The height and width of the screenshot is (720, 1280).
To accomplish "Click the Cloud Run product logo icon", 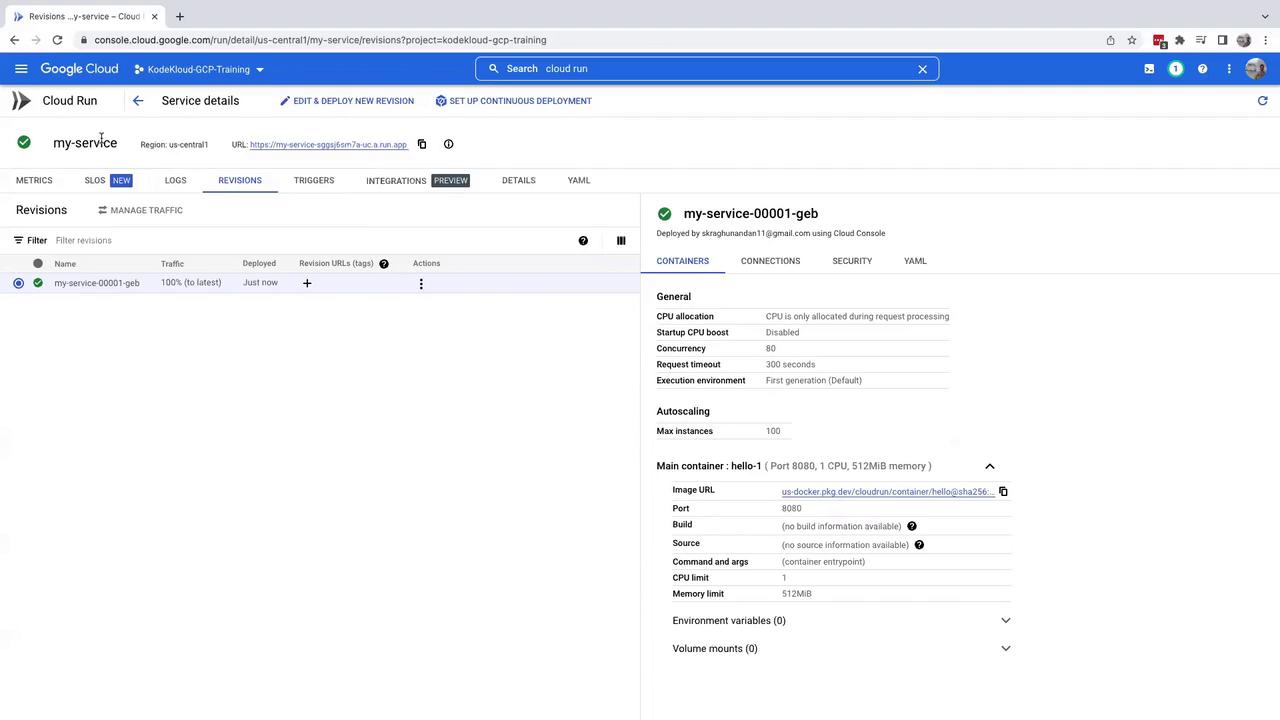I will point(21,101).
